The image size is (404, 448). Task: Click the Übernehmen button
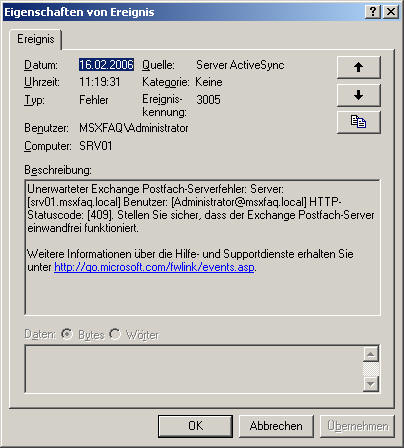coord(357,426)
